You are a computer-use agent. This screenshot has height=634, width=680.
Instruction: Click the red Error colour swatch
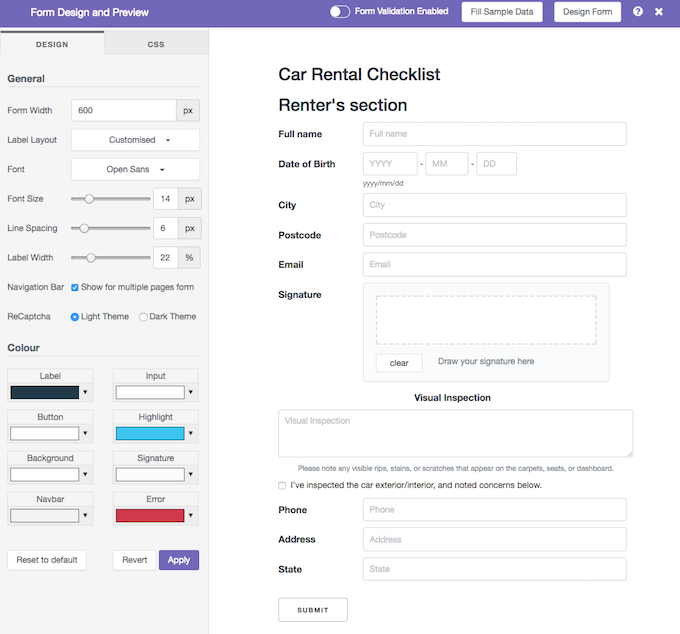coord(150,516)
